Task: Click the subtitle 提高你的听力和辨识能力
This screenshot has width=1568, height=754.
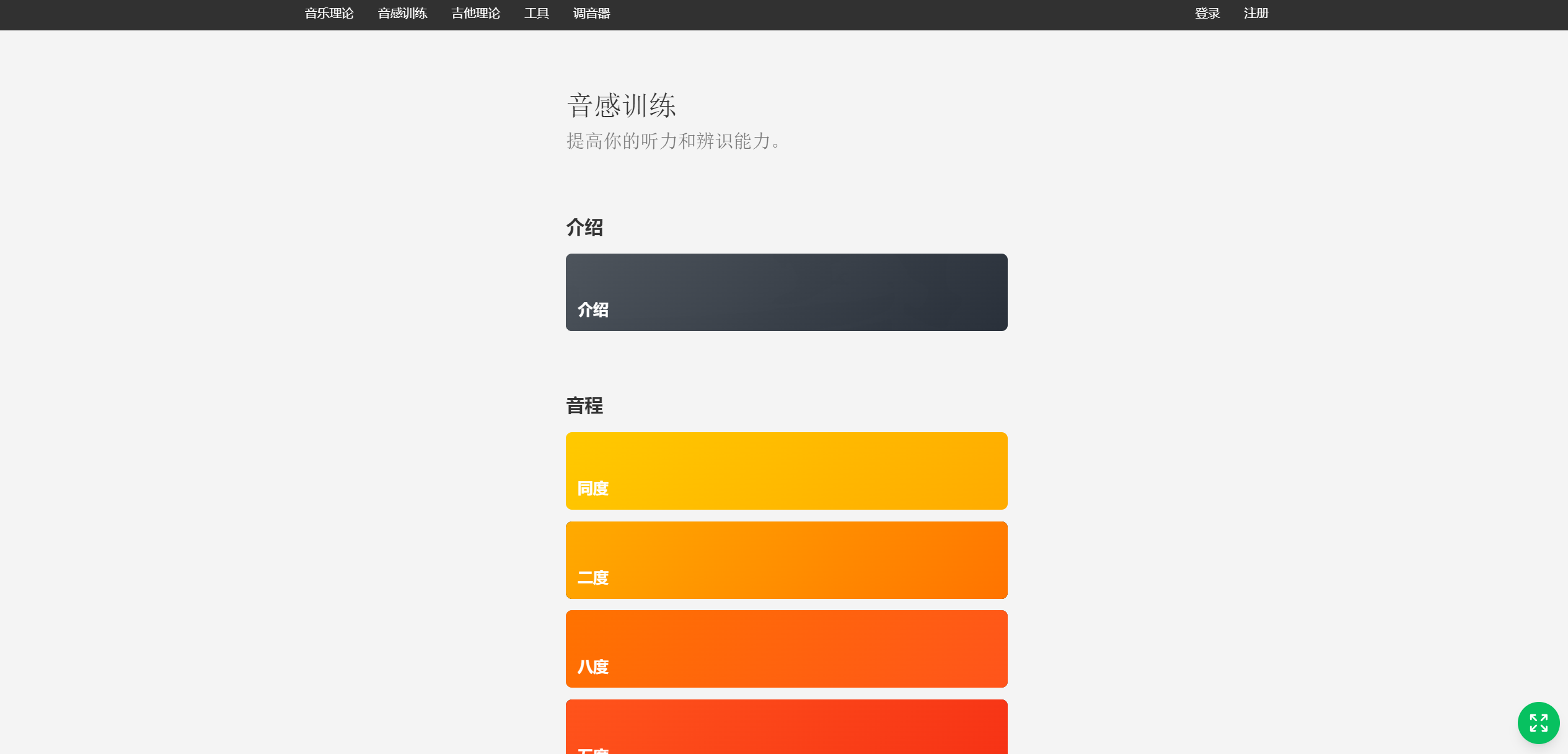Action: (672, 141)
